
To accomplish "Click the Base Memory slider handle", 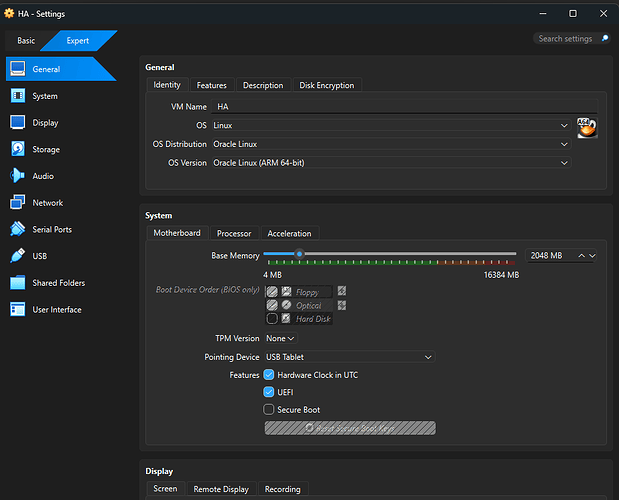I will pyautogui.click(x=300, y=254).
